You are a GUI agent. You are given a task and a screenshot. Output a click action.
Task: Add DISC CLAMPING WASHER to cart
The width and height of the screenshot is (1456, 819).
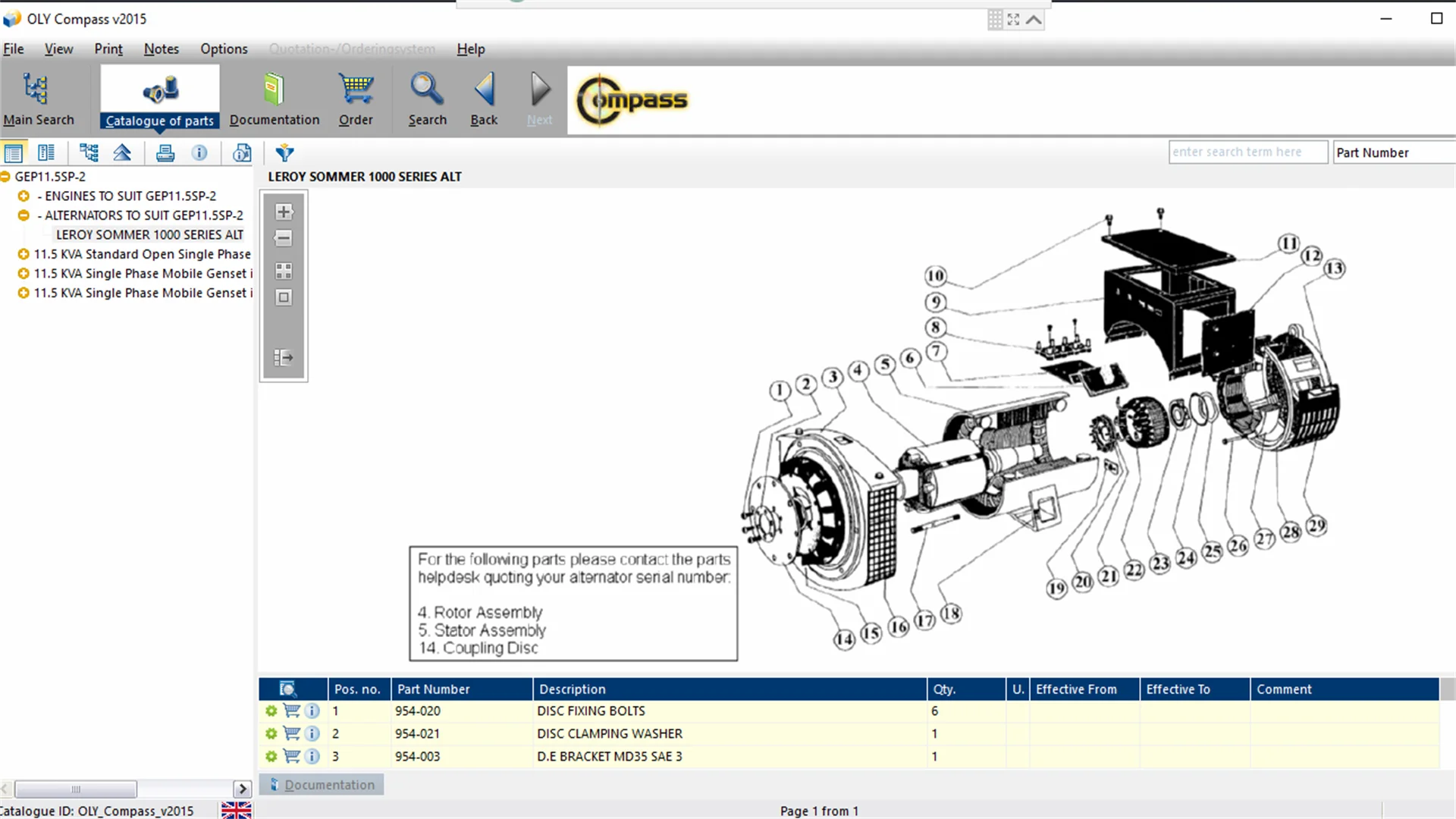tap(291, 733)
